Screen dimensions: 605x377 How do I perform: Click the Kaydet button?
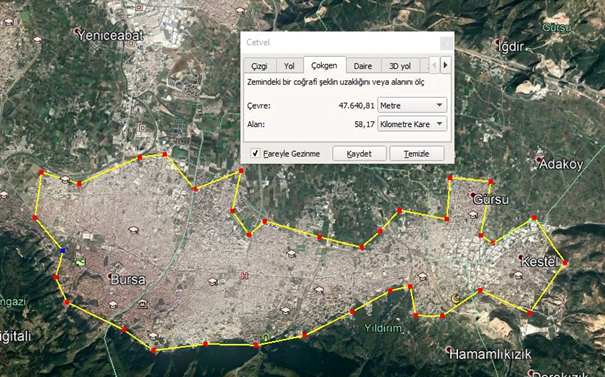point(359,154)
